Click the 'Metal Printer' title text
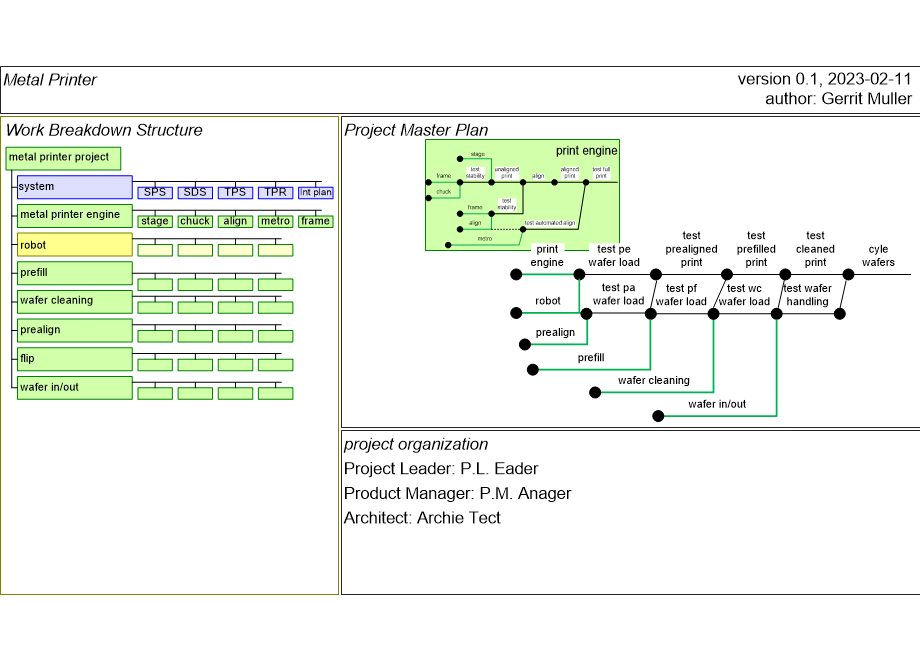Viewport: 920px width, 660px height. coord(50,80)
